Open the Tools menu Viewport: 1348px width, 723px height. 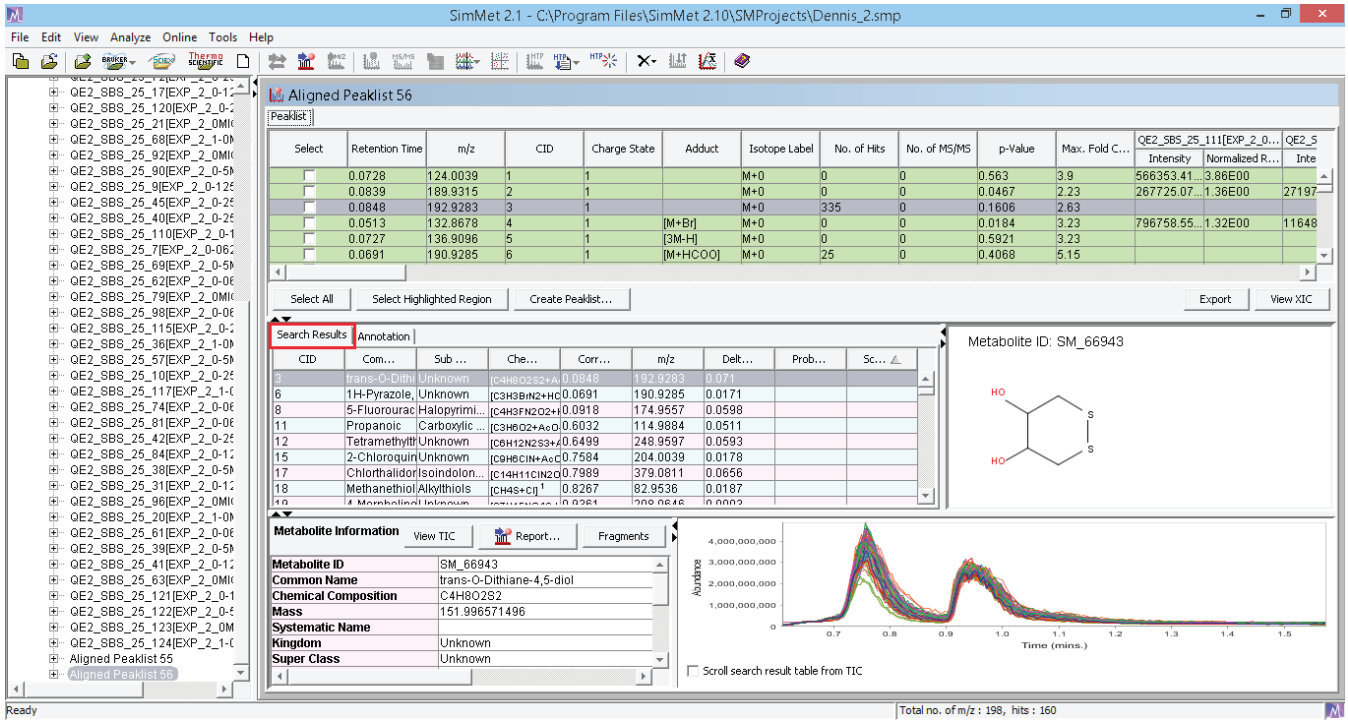224,37
